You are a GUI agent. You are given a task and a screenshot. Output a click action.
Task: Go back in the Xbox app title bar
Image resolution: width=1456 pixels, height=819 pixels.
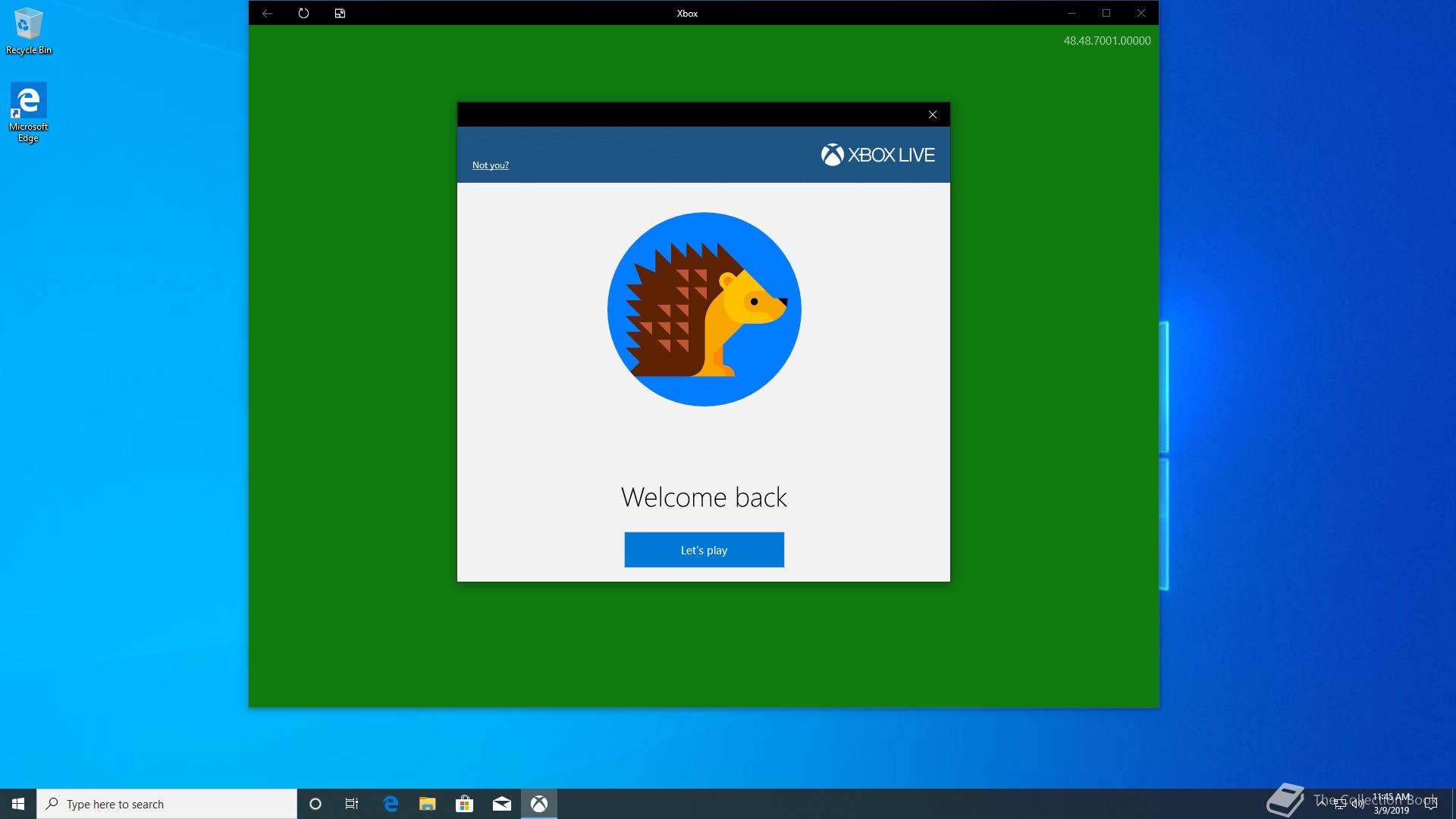267,13
